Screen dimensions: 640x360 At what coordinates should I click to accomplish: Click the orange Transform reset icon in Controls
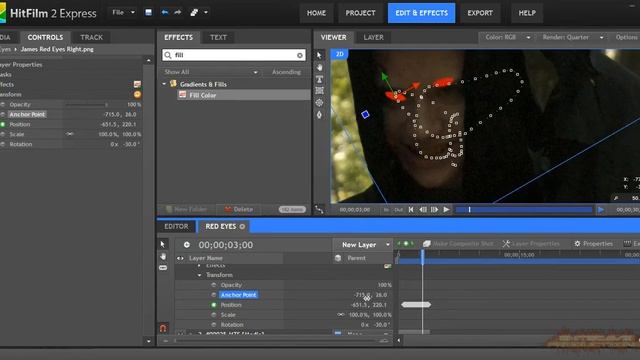[x=137, y=94]
